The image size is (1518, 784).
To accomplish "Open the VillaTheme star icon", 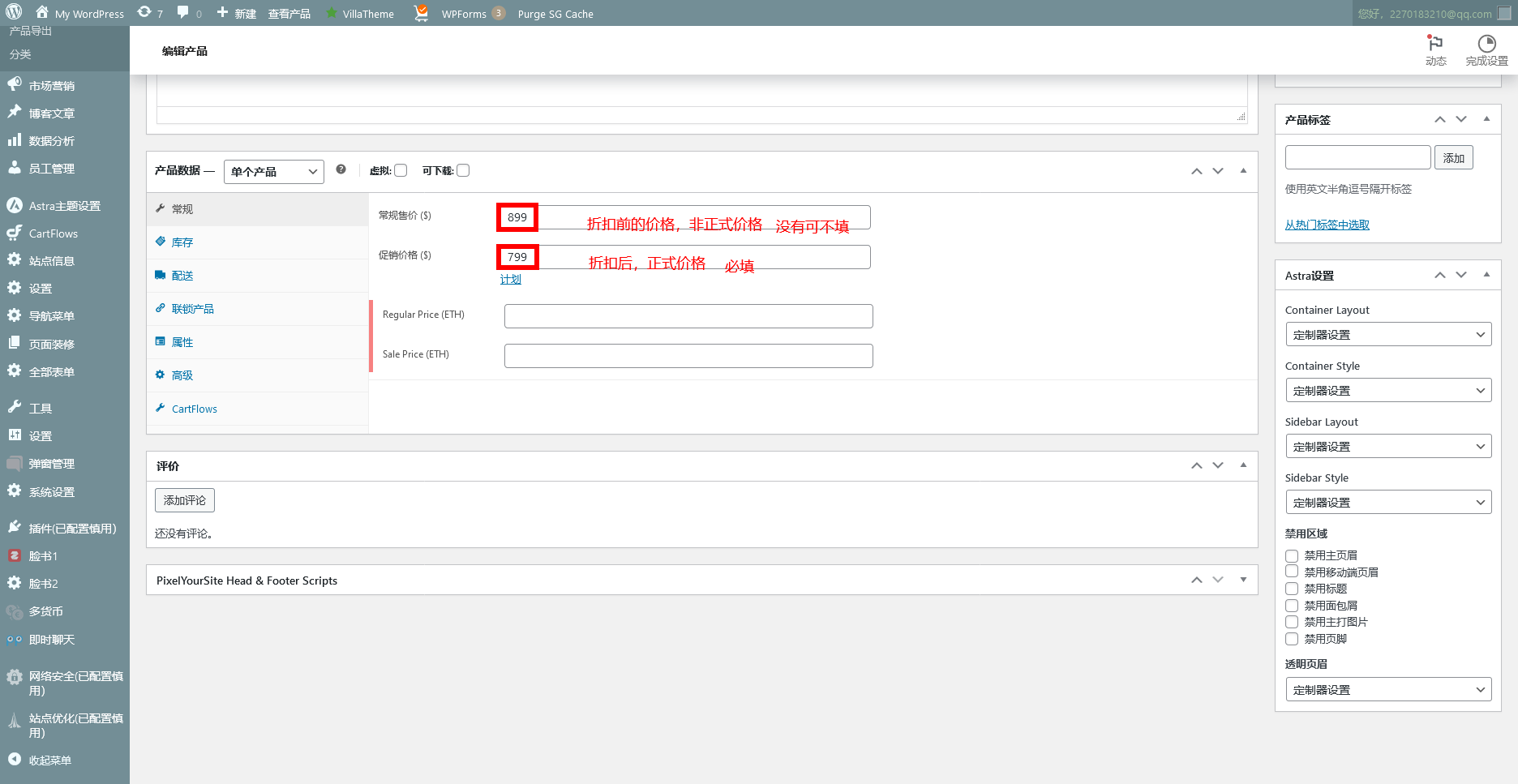I will coord(332,13).
